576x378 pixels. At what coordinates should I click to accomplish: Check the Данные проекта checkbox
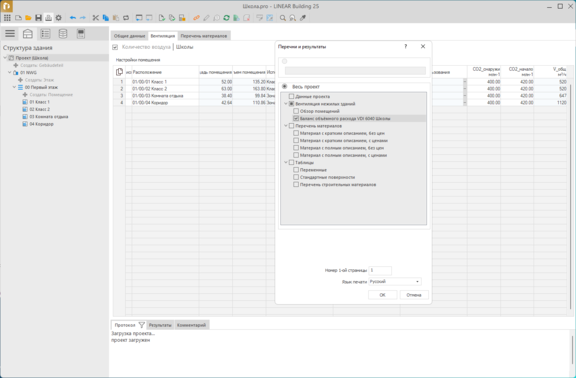291,97
